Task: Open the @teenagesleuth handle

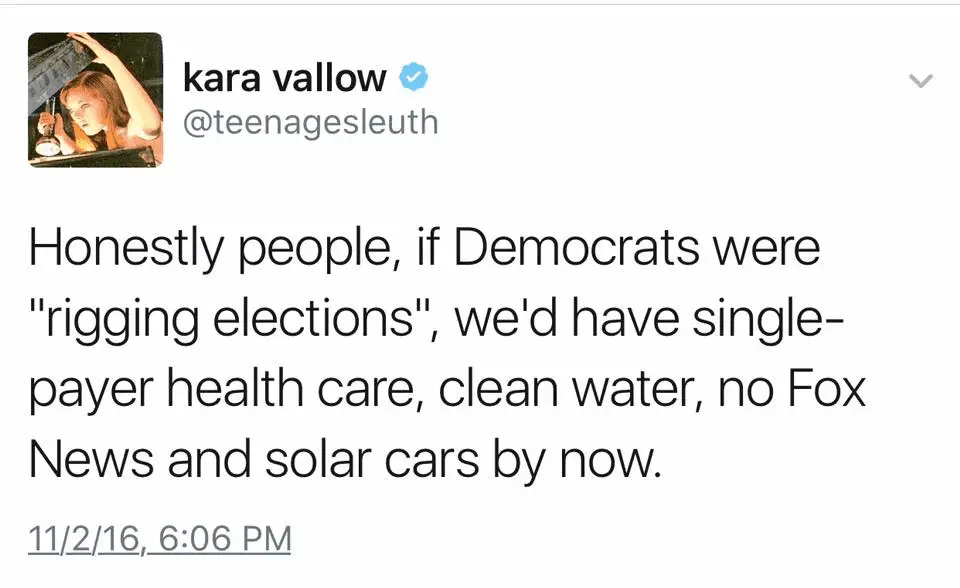Action: 311,122
